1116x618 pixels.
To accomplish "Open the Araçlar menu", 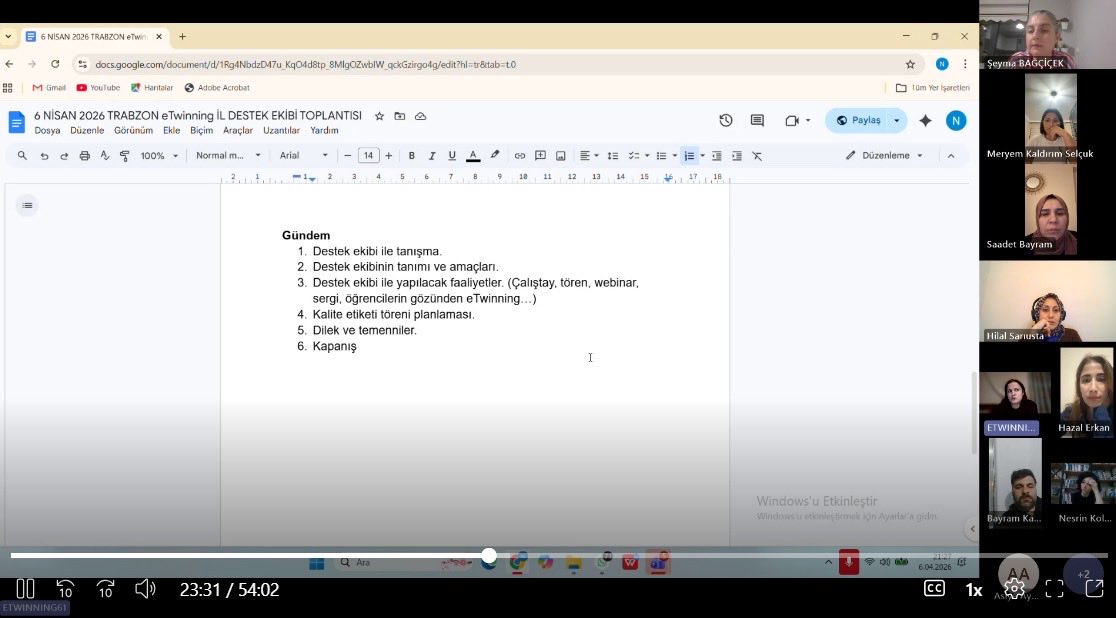I will tap(238, 130).
